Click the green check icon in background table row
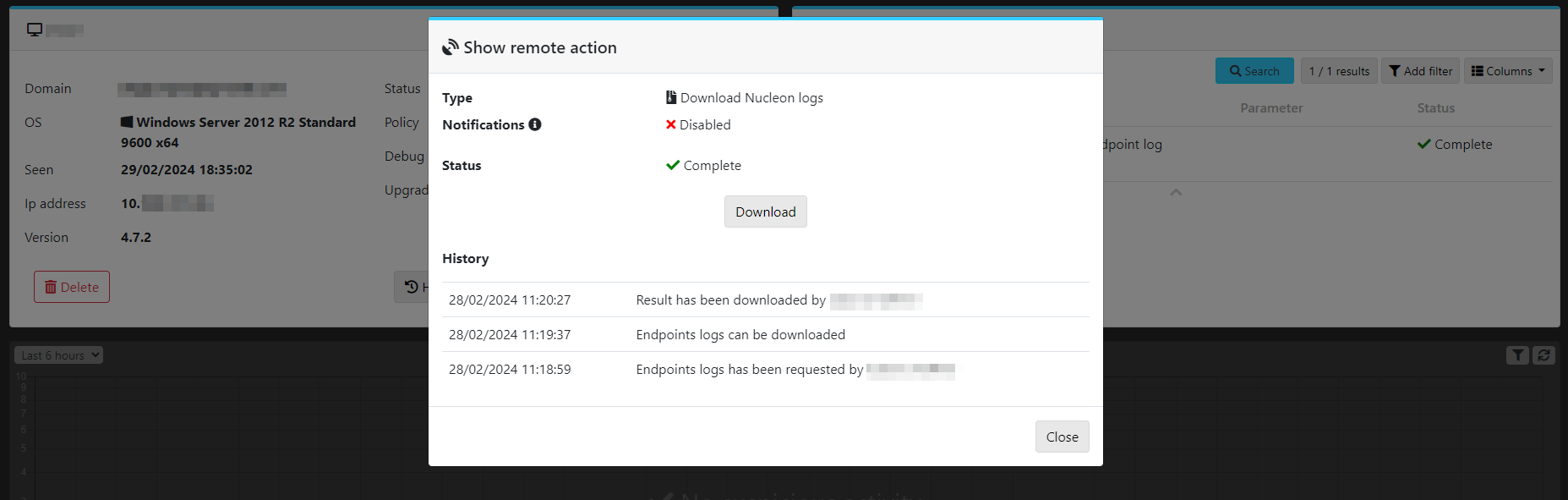Viewport: 1568px width, 500px height. tap(1424, 144)
